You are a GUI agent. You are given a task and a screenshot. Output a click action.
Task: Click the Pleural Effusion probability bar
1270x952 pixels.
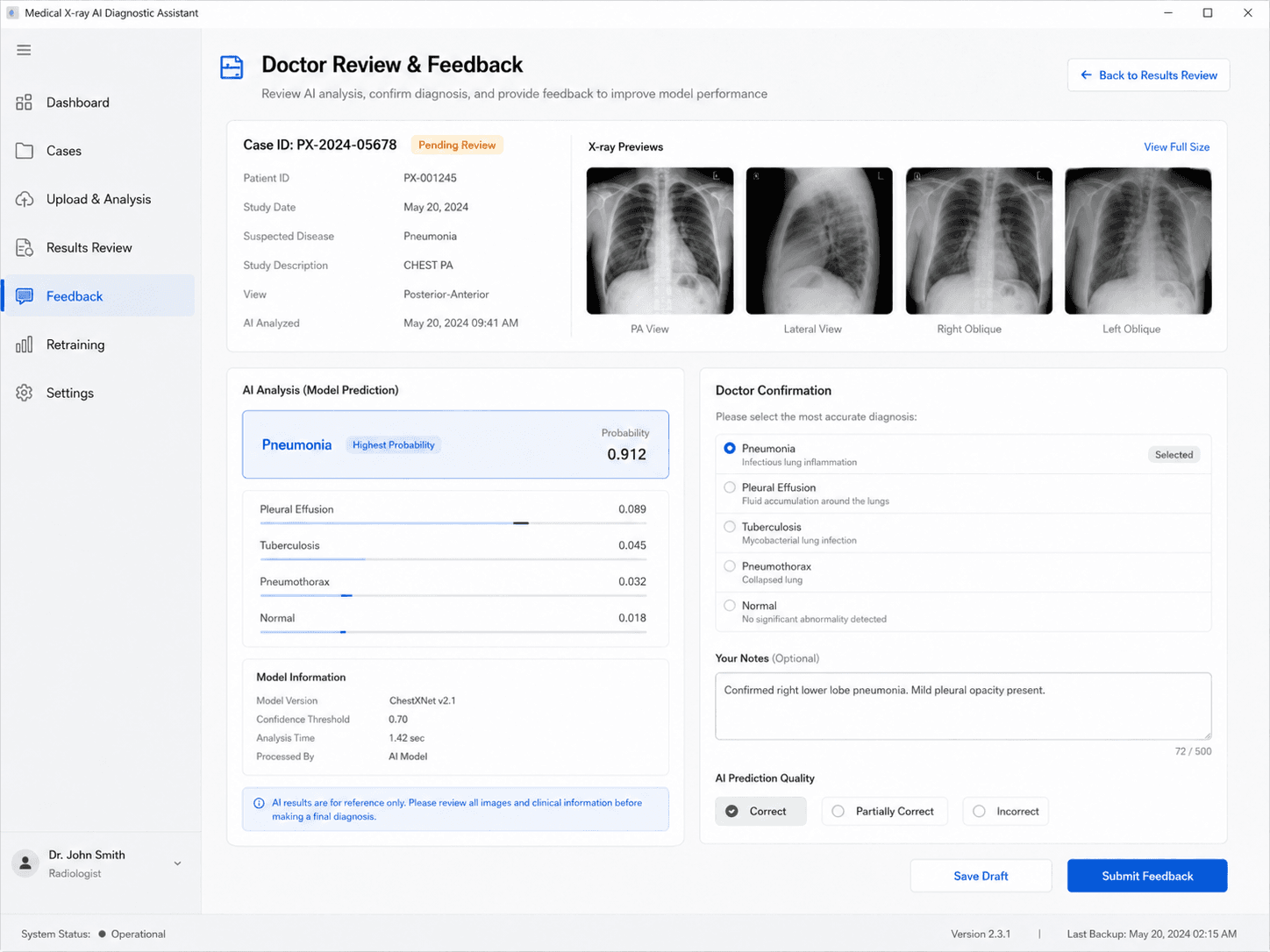click(453, 523)
